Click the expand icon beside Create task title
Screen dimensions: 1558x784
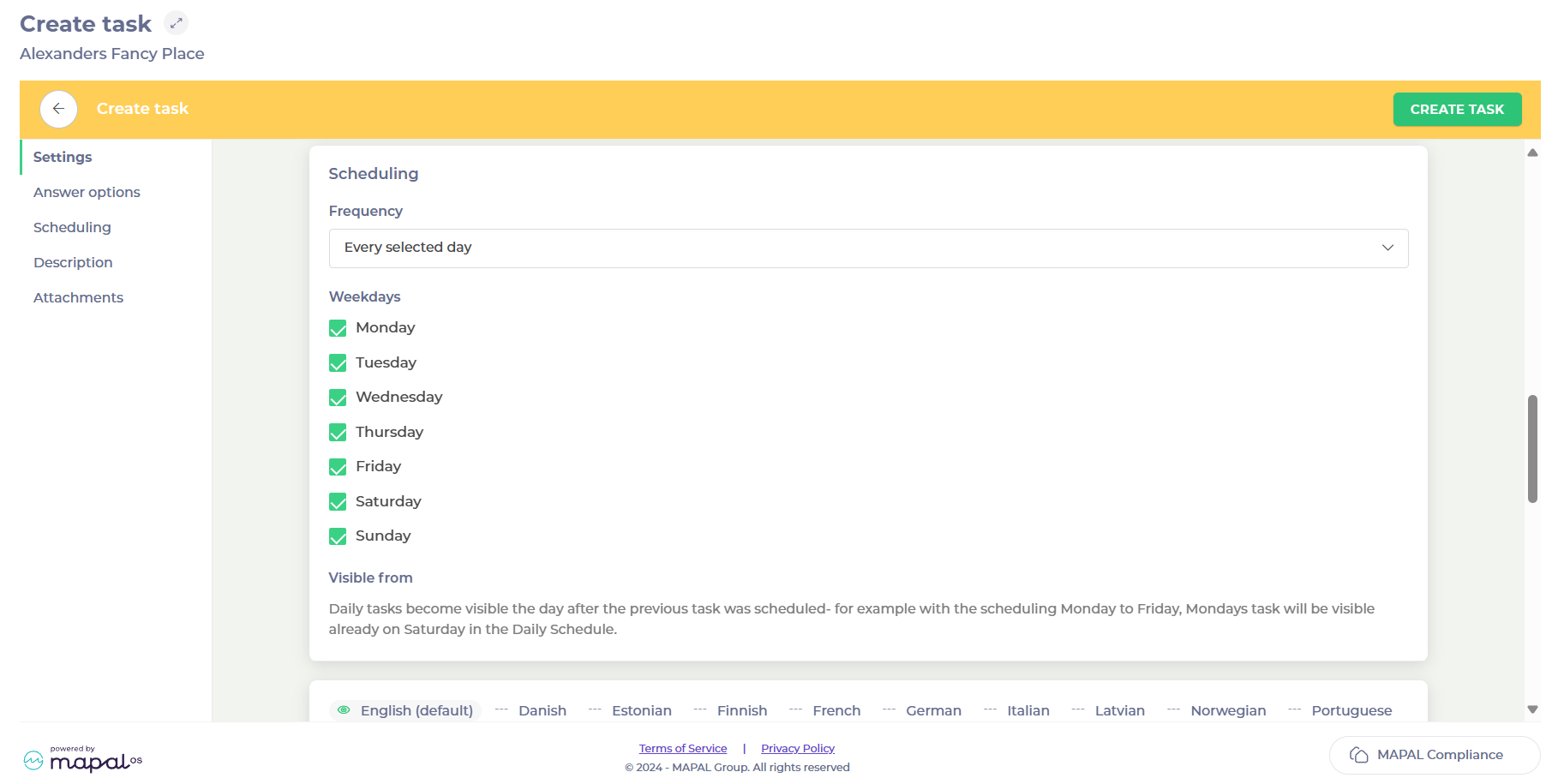tap(176, 23)
